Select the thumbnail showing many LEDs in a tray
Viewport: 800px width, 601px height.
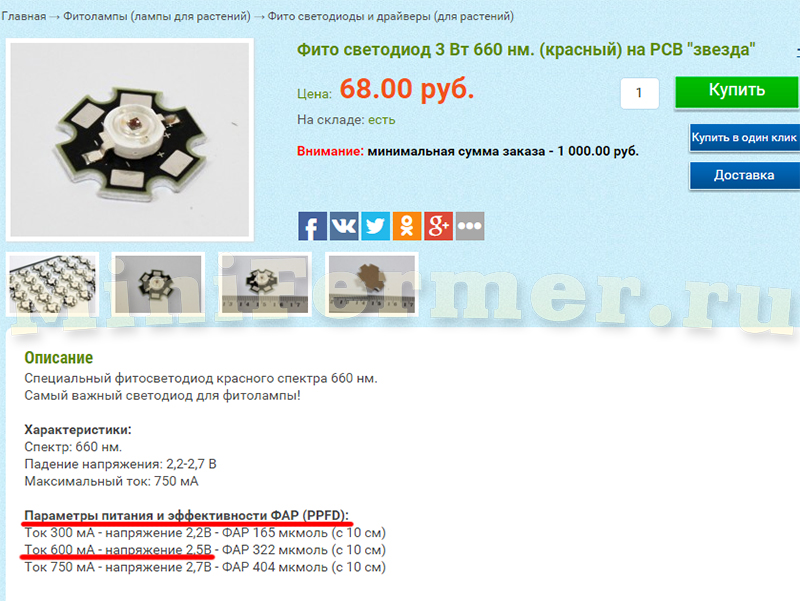point(53,284)
